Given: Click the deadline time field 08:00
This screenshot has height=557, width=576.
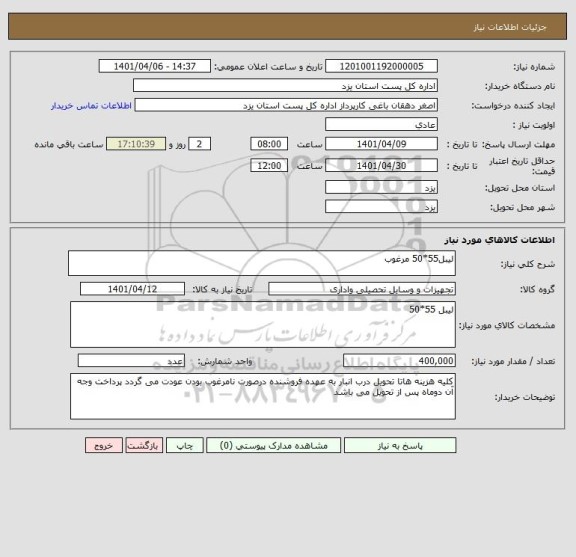Looking at the screenshot, I should [x=269, y=144].
